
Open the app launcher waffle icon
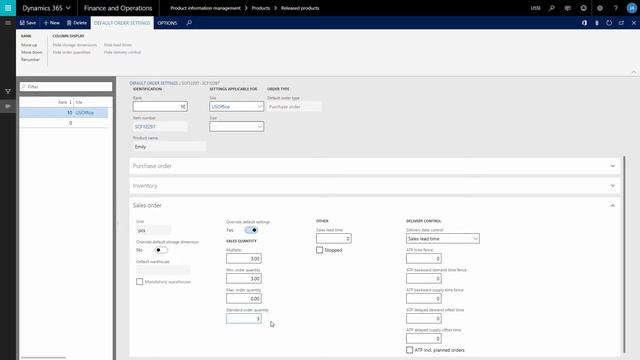tap(8, 8)
